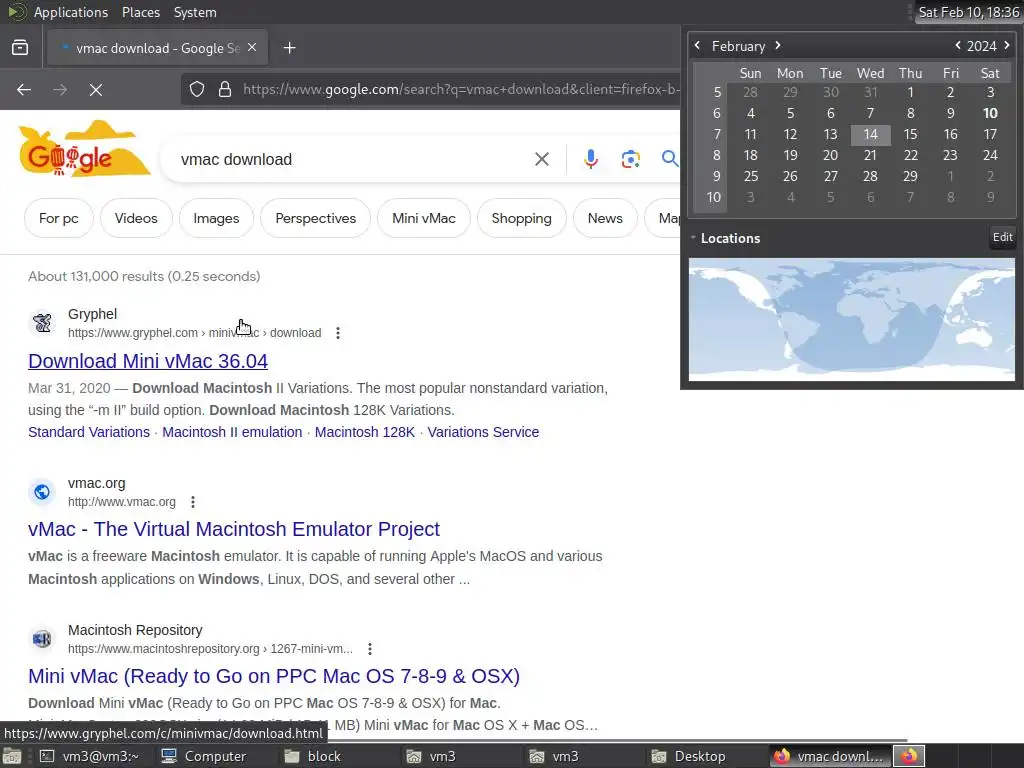The height and width of the screenshot is (768, 1024).
Task: Collapse the Locations section
Action: click(693, 238)
